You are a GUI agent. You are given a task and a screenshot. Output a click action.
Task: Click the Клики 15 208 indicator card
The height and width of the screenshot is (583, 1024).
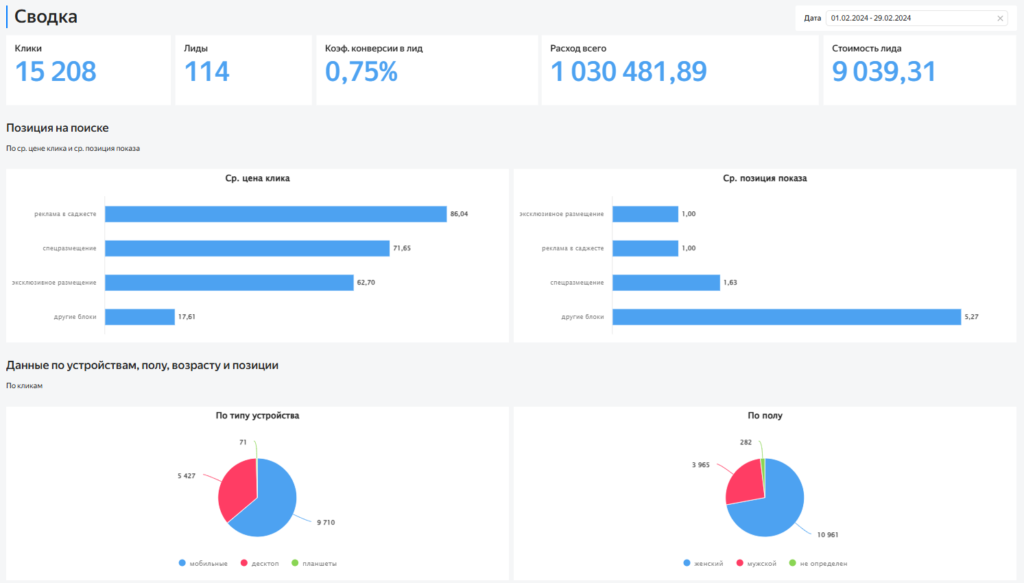88,70
